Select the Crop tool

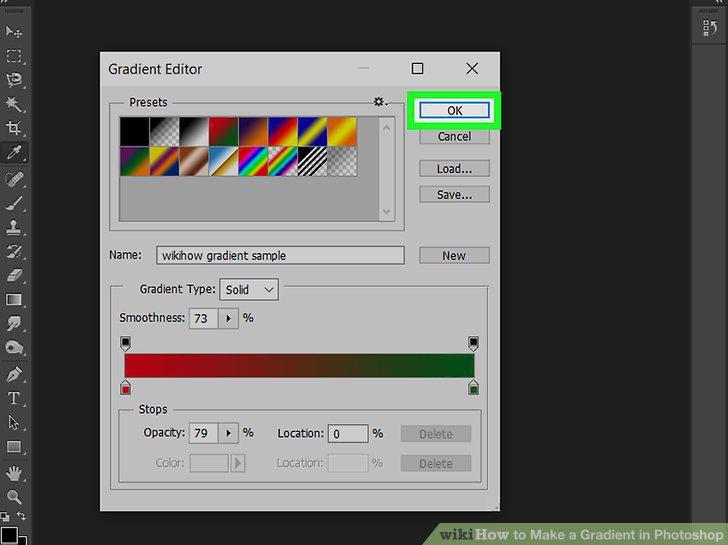13,128
